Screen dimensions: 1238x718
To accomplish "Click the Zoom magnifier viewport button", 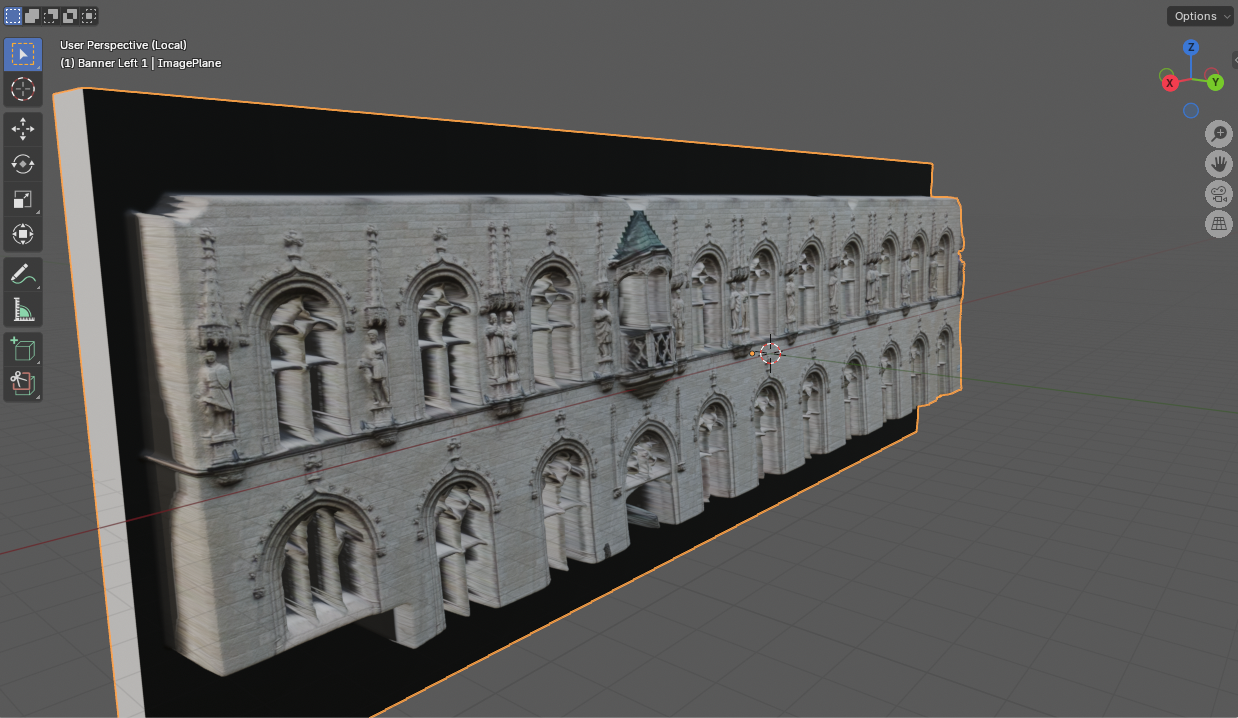I will 1219,134.
